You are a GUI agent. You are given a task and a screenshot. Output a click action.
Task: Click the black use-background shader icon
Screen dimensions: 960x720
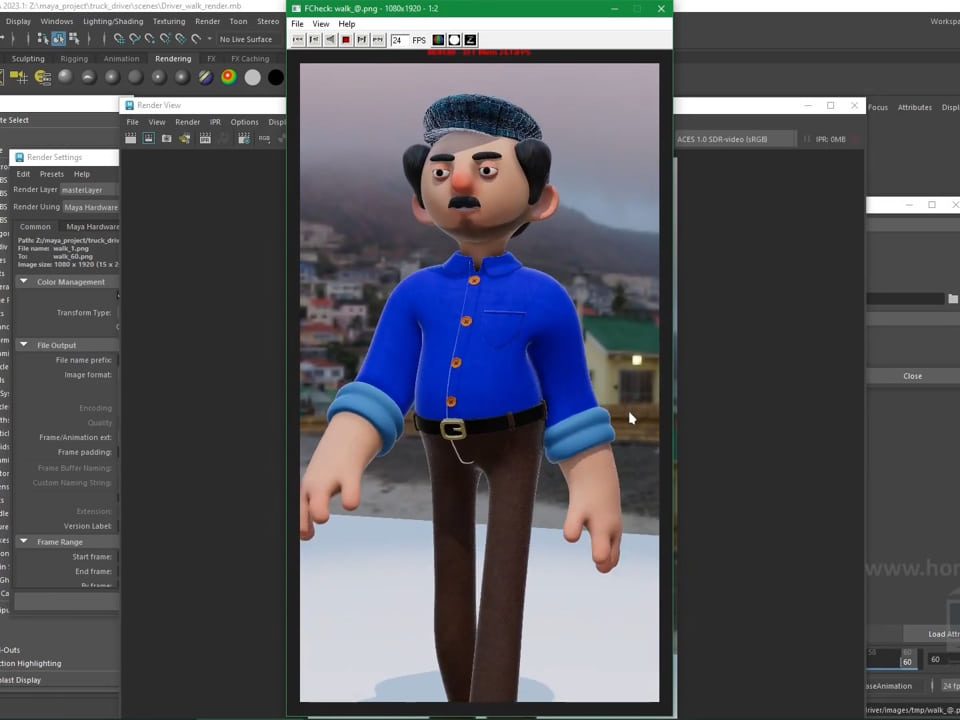[x=276, y=77]
